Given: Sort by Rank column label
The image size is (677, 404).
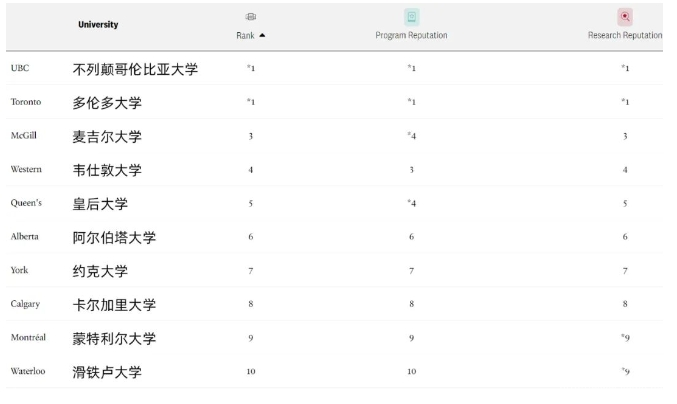Looking at the screenshot, I should pyautogui.click(x=245, y=35).
